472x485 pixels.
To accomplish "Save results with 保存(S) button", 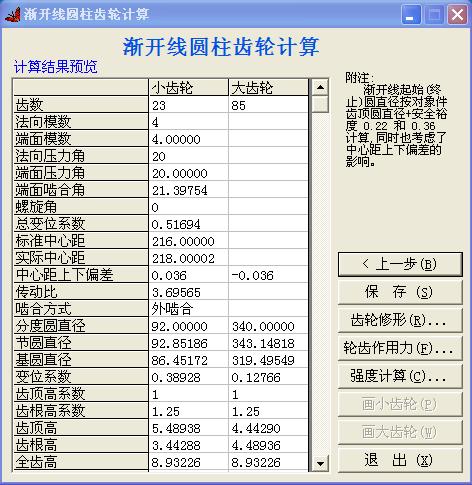I will click(400, 292).
